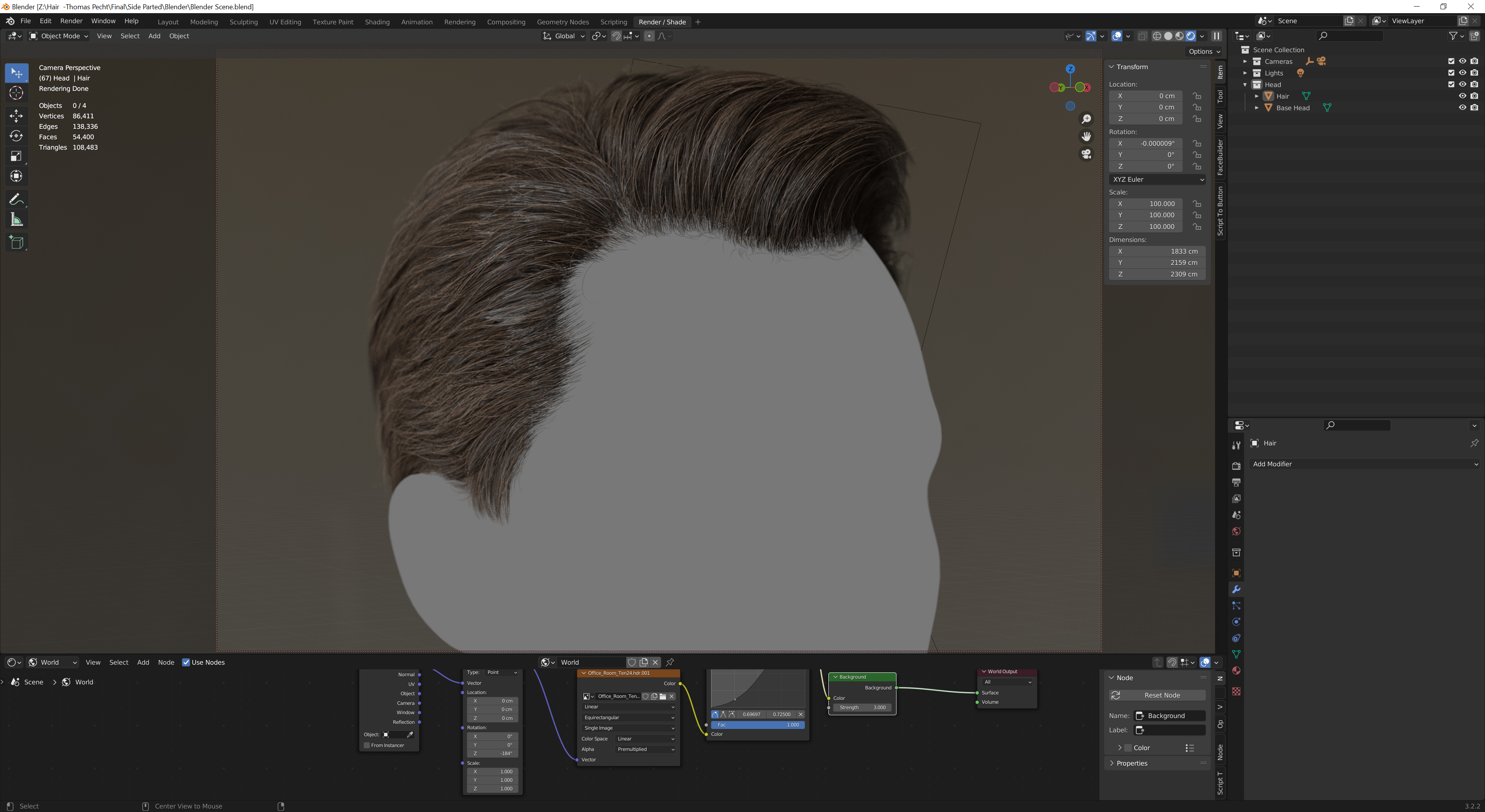This screenshot has width=1485, height=812.
Task: Toggle camera view with camera icon
Action: click(1086, 154)
